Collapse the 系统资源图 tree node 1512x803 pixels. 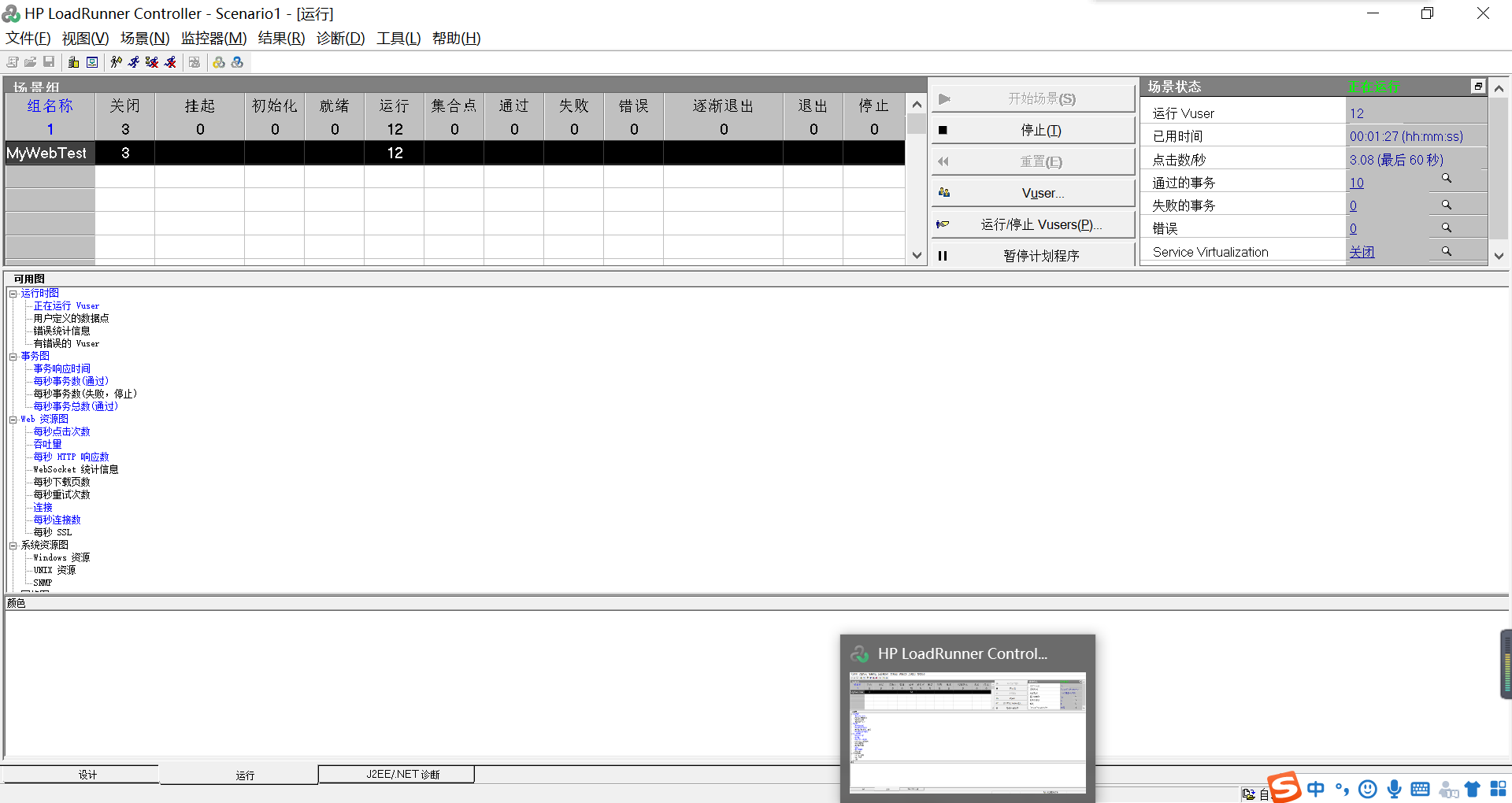[13, 546]
